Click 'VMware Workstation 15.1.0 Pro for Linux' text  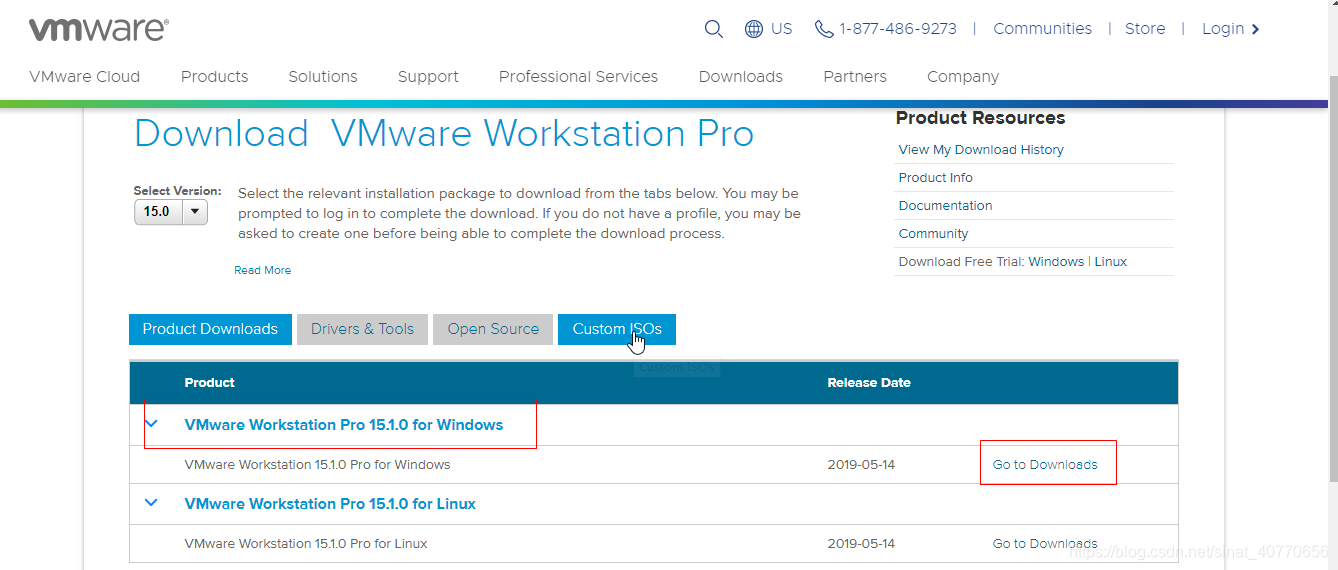[x=306, y=544]
